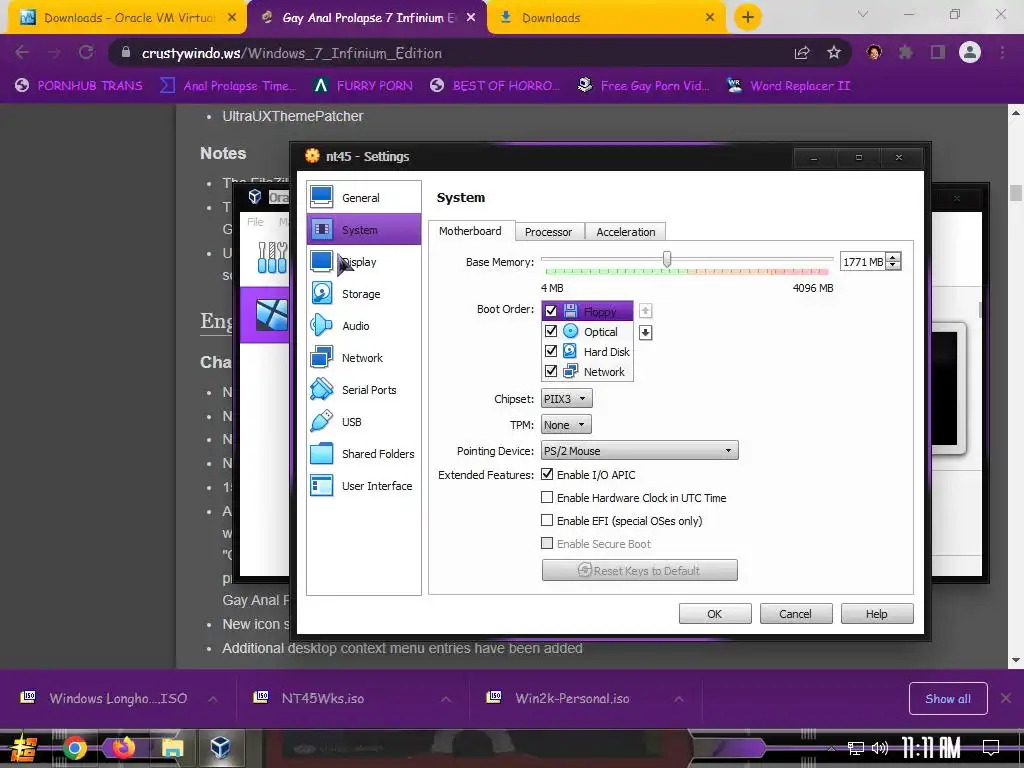Screen dimensions: 1024x768
Task: Open the Storage settings category
Action: pos(364,293)
